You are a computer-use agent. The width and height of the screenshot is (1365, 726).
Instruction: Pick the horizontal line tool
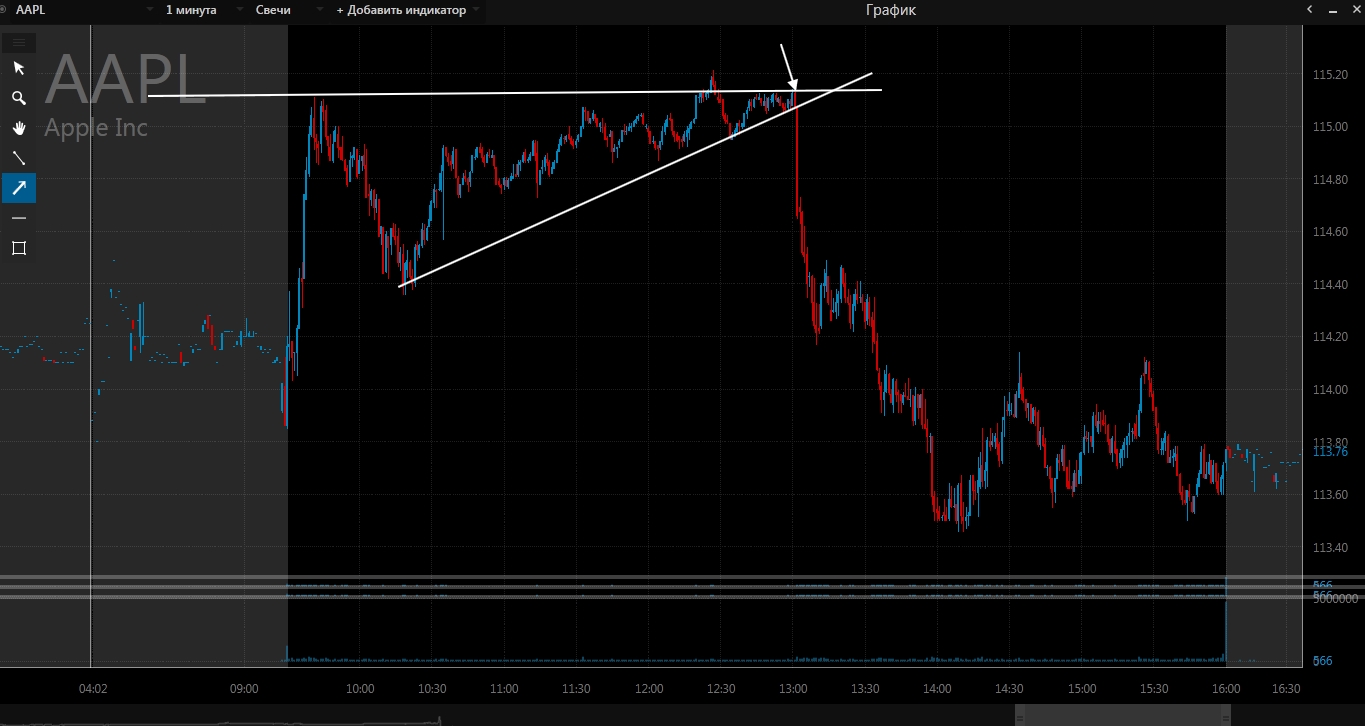(x=18, y=218)
